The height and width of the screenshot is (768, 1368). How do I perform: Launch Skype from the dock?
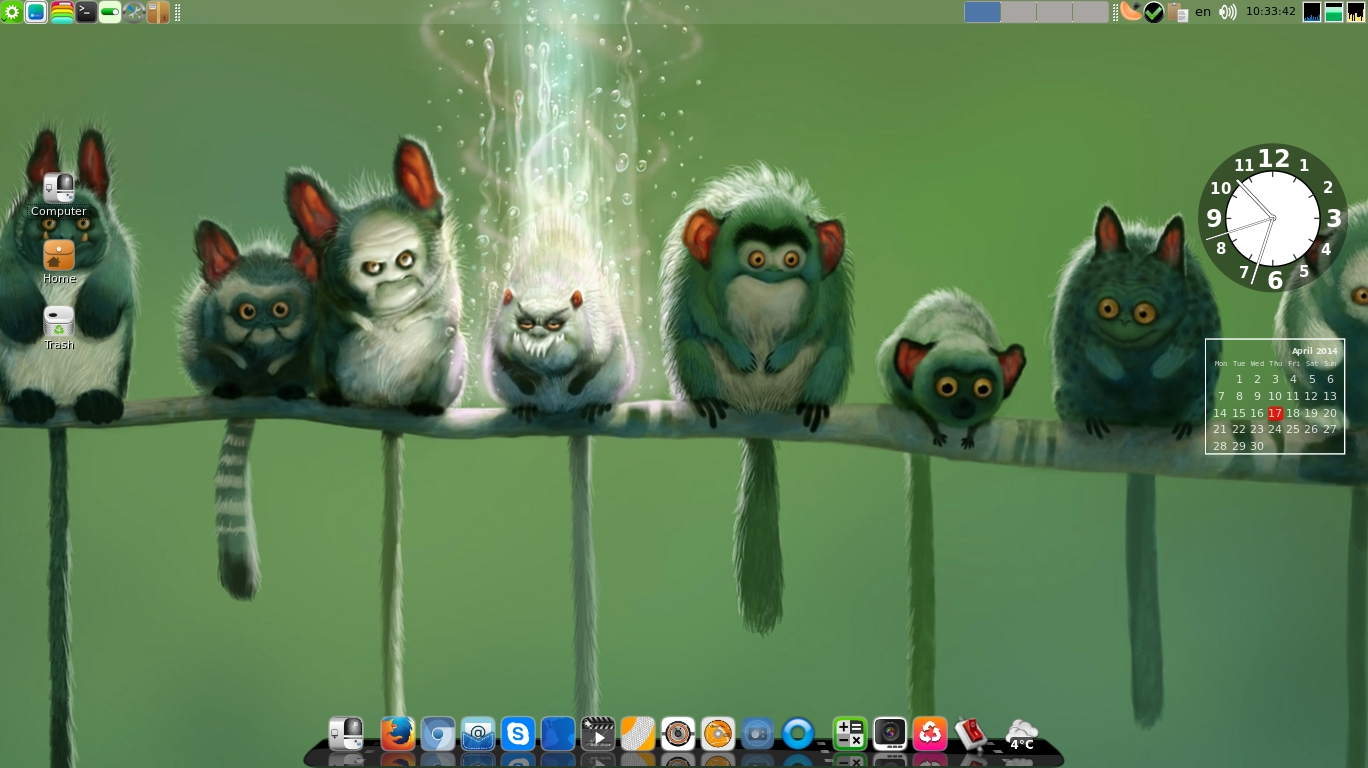click(x=518, y=734)
